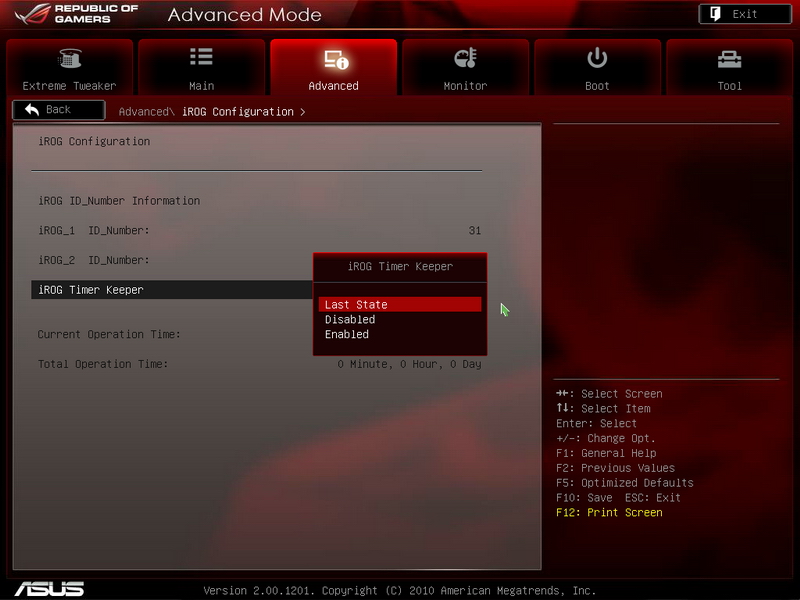Viewport: 800px width, 600px height.
Task: Click the Extreme Tweaker chip icon
Action: [x=70, y=58]
